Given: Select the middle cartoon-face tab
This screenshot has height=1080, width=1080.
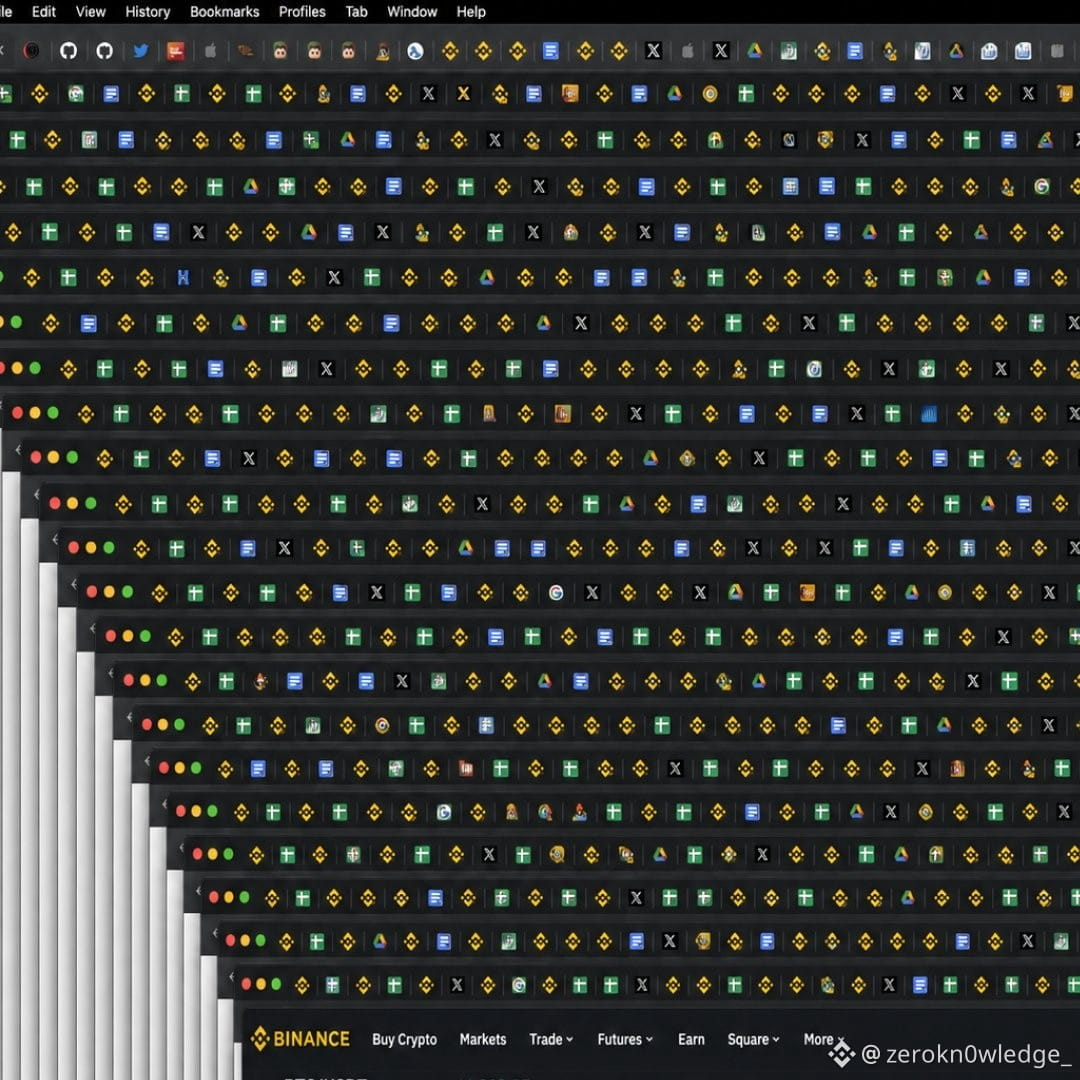Looking at the screenshot, I should 314,50.
